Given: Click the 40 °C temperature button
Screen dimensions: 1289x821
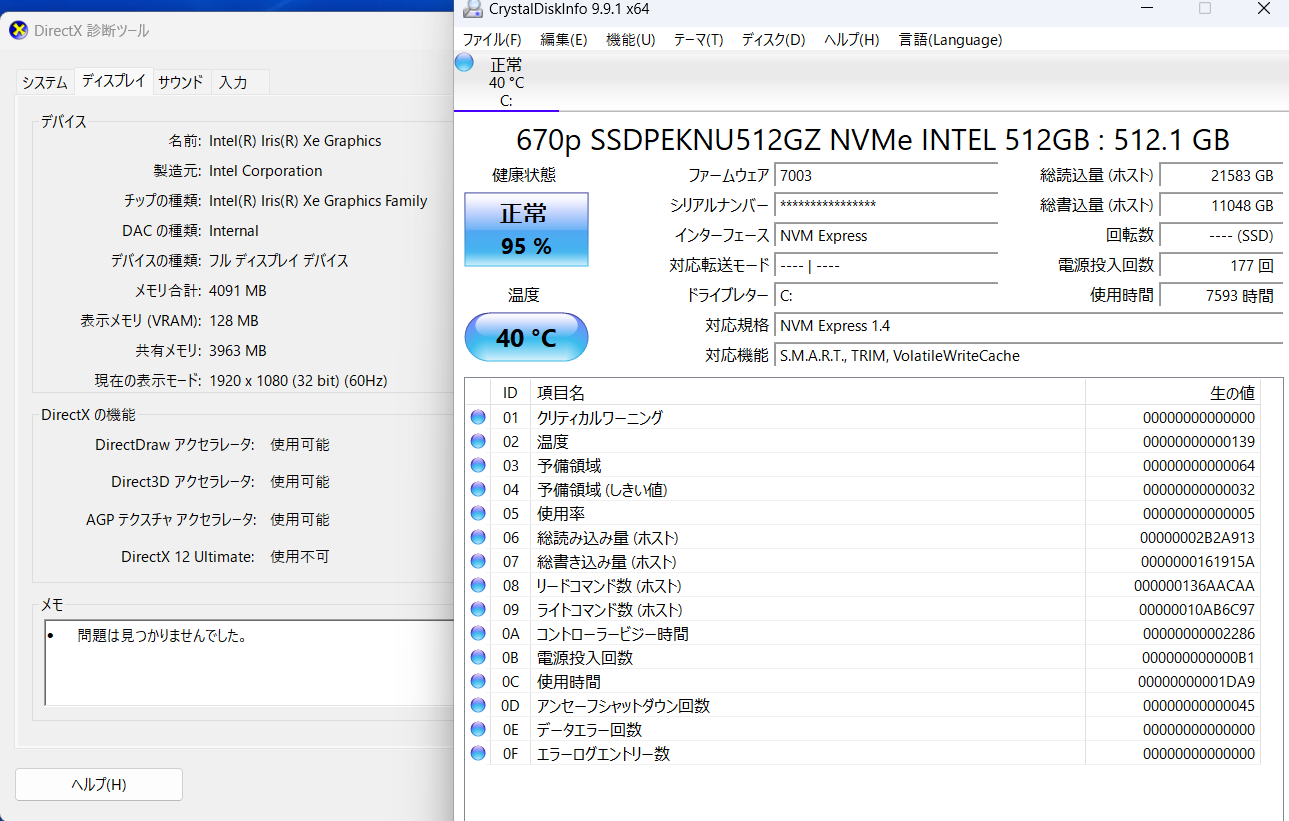Looking at the screenshot, I should click(x=526, y=337).
